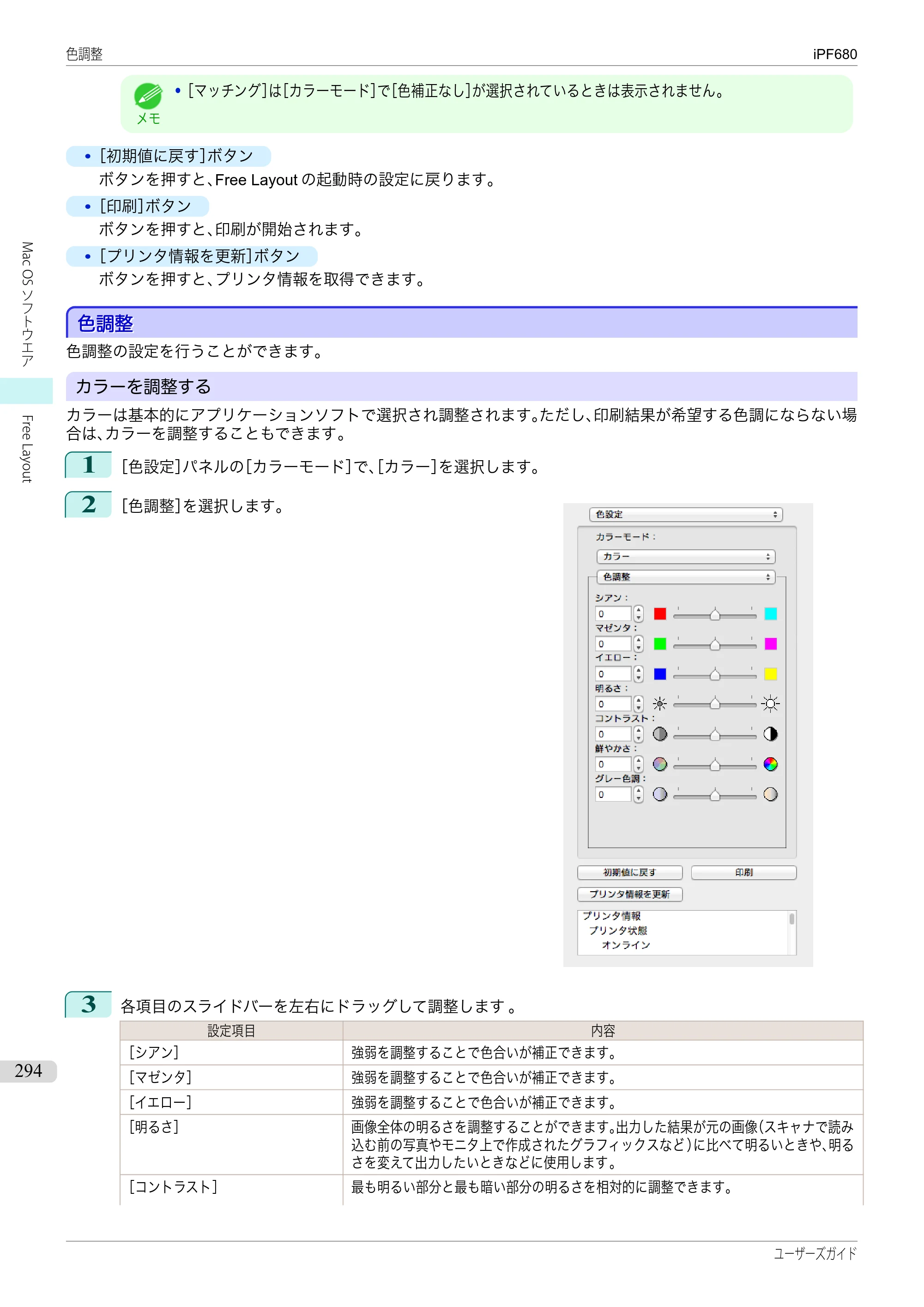Click the コントラスト value input field
Image resolution: width=924 pixels, height=1307 pixels.
coord(613,734)
